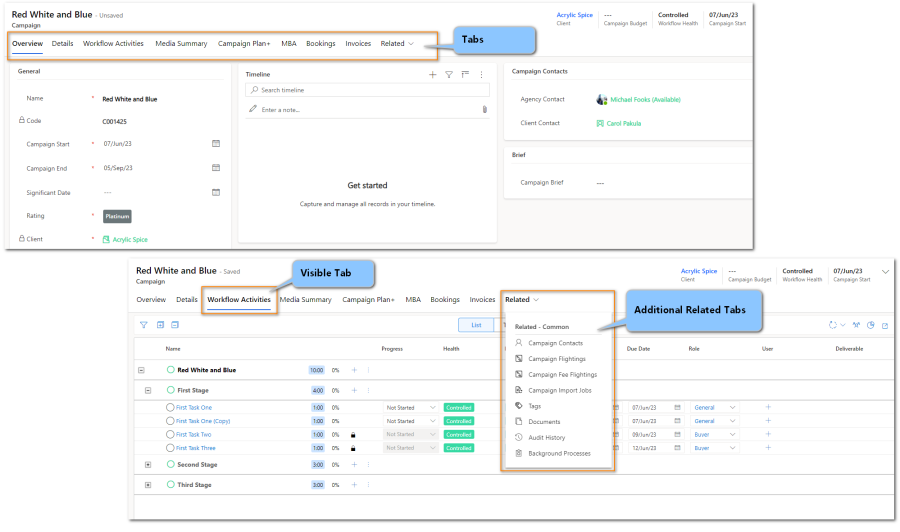This screenshot has height=532, width=900.
Task: Collapse the First Stage tree row
Action: 148,390
